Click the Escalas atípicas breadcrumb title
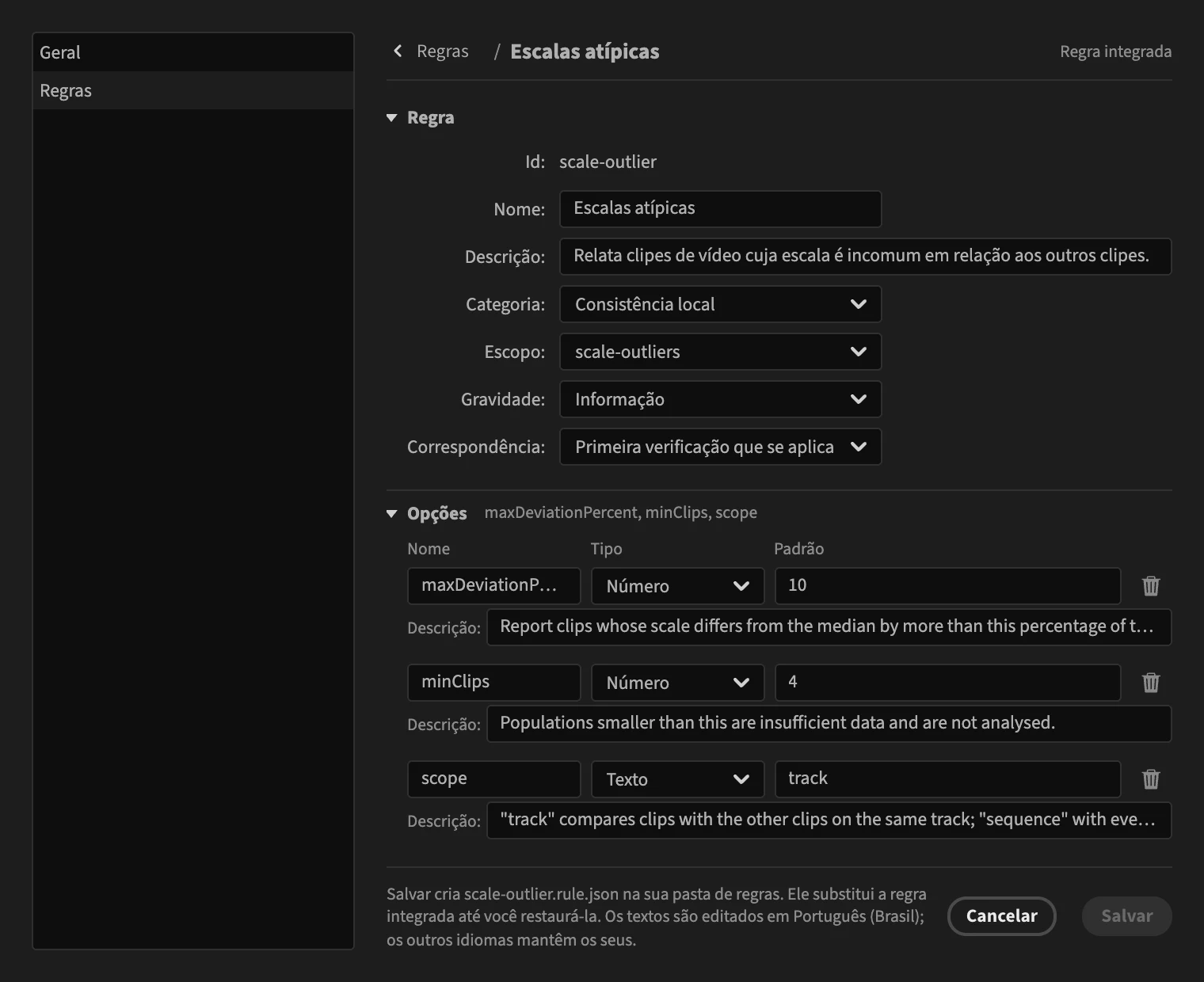 [585, 51]
